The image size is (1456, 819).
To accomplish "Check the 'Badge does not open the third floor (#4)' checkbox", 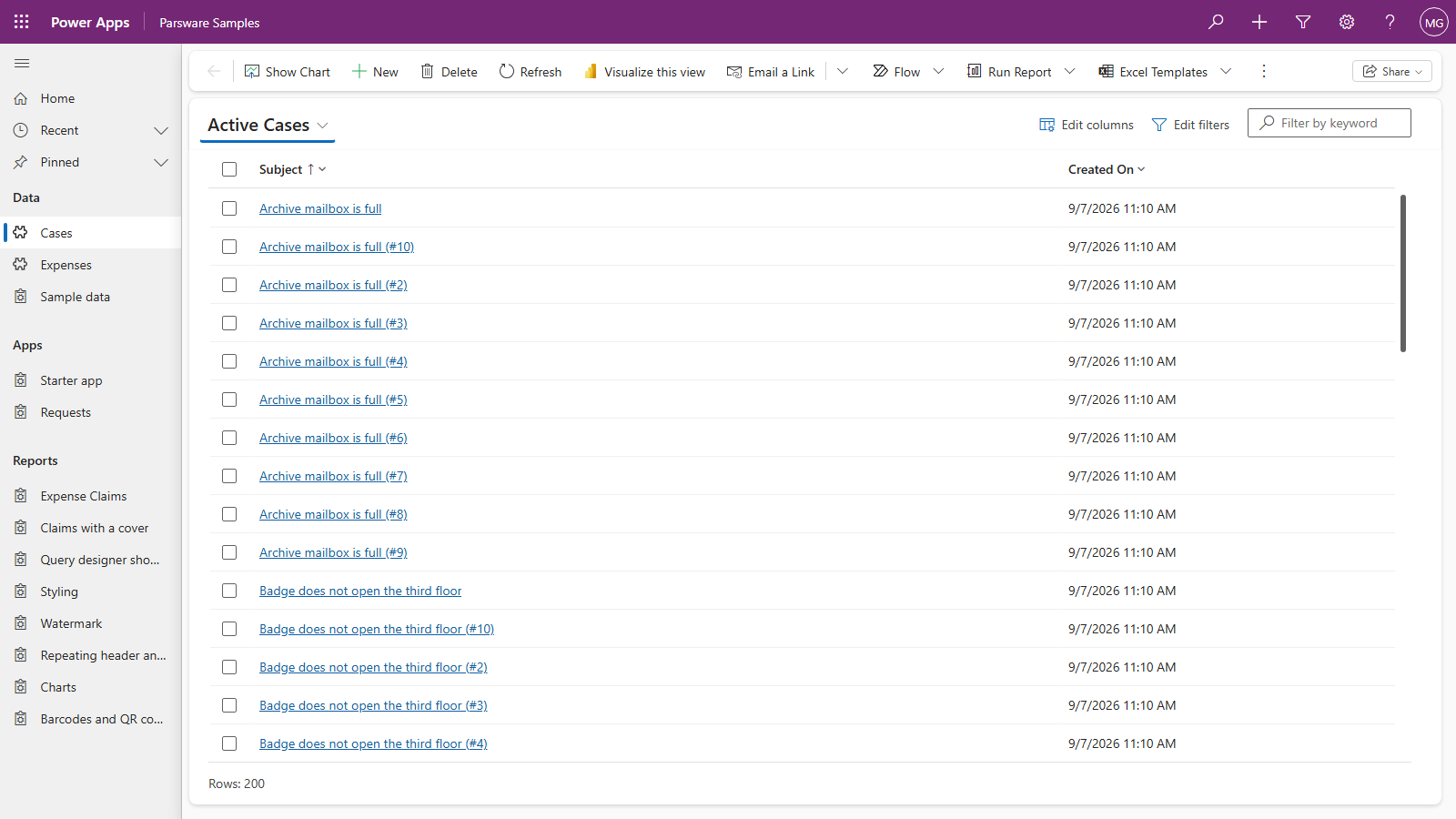I will (x=229, y=743).
